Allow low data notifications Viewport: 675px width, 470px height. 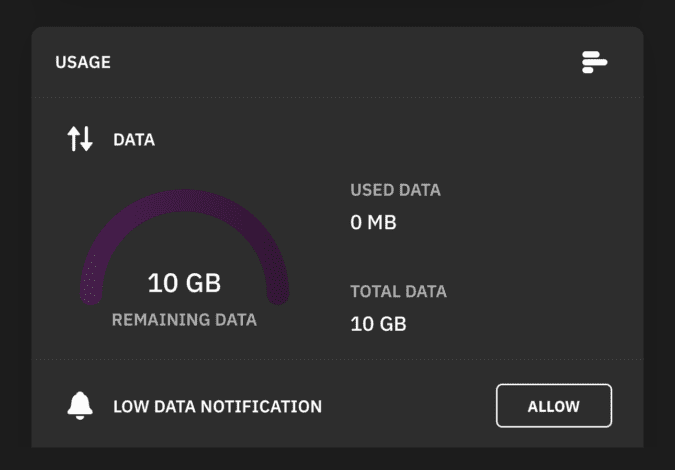click(554, 406)
